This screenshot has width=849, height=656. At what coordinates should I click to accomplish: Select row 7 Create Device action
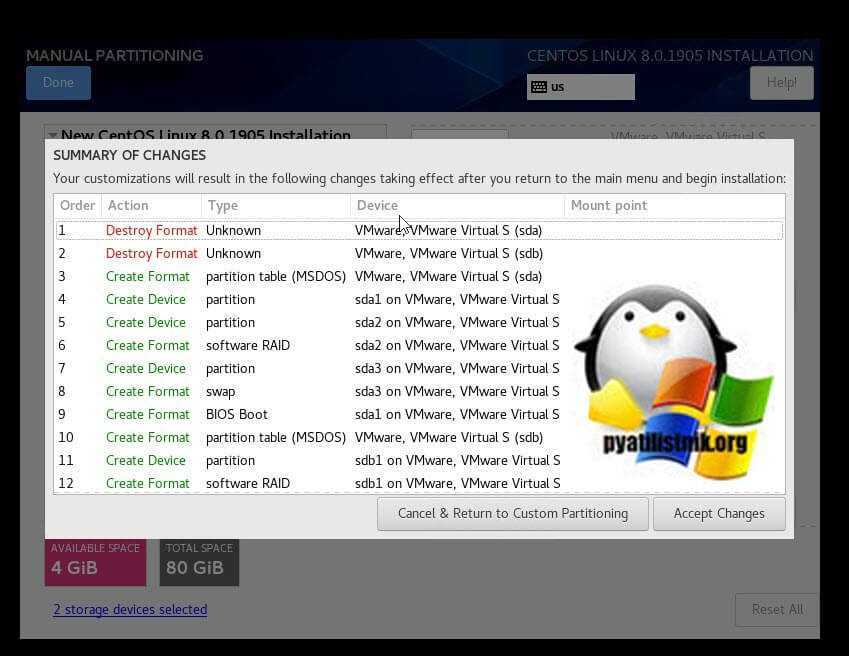(x=146, y=369)
